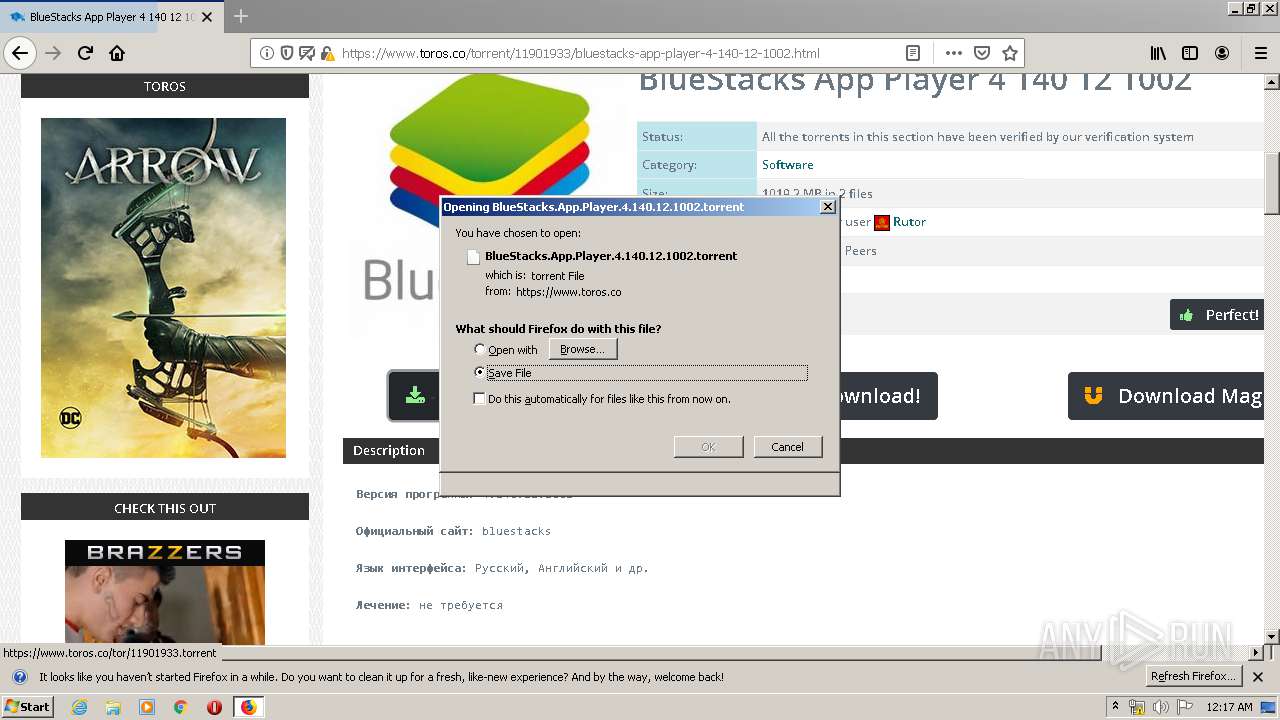The height and width of the screenshot is (720, 1280).
Task: Click the Forward arrow button
Action: (x=53, y=53)
